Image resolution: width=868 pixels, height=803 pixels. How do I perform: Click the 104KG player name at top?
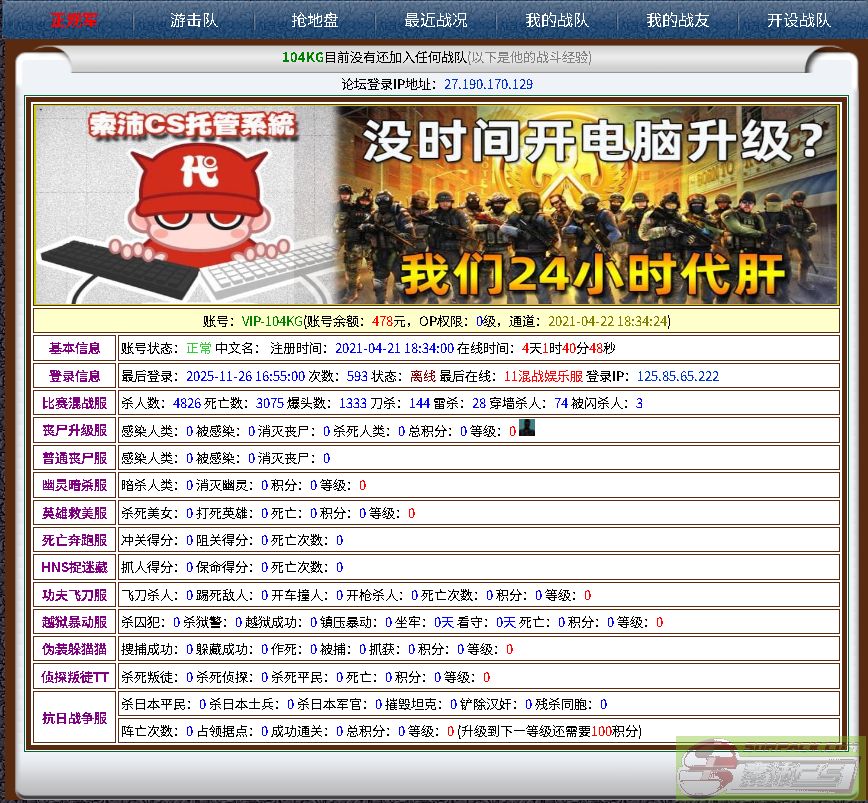302,58
